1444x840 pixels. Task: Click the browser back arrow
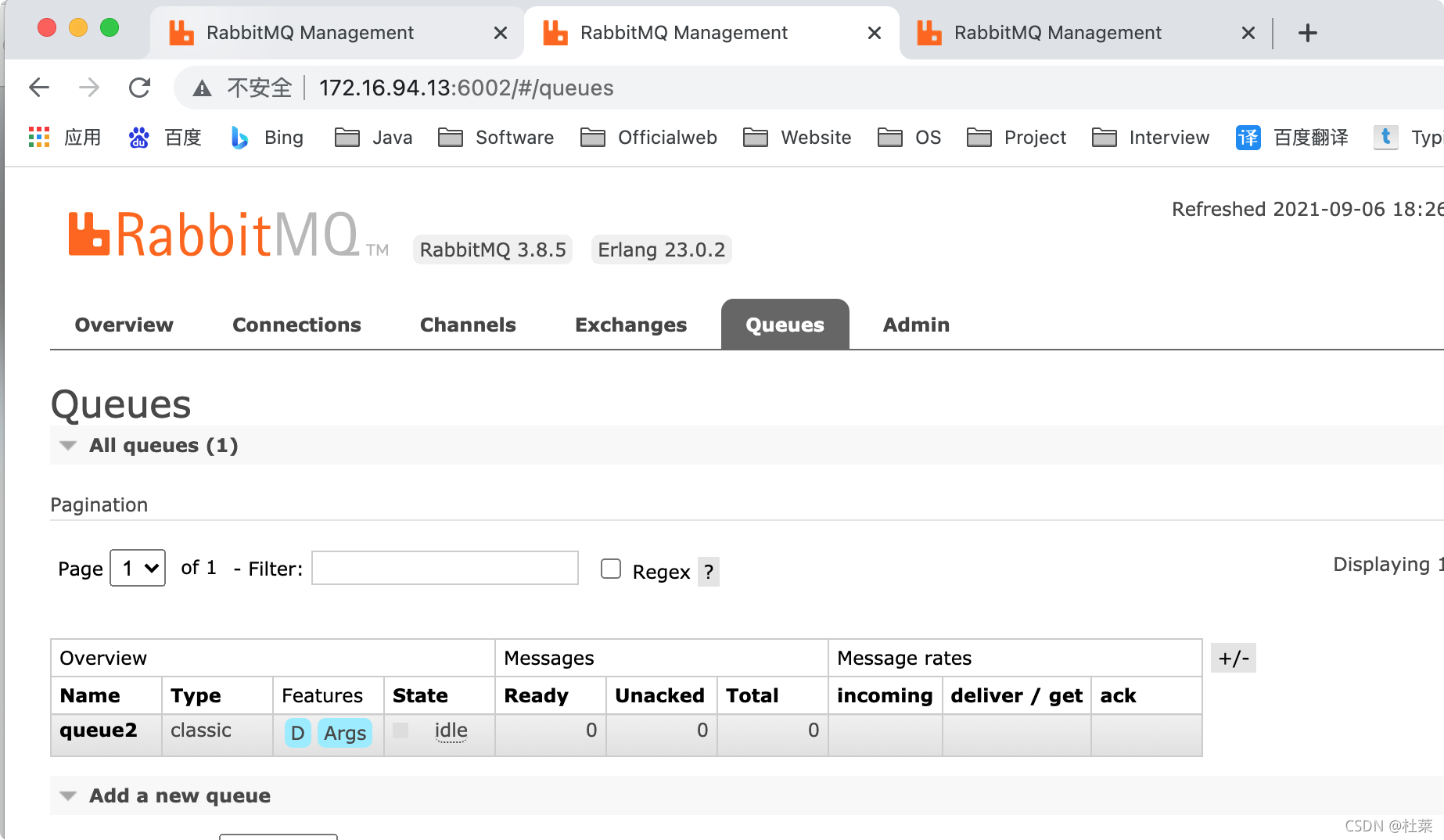point(38,88)
